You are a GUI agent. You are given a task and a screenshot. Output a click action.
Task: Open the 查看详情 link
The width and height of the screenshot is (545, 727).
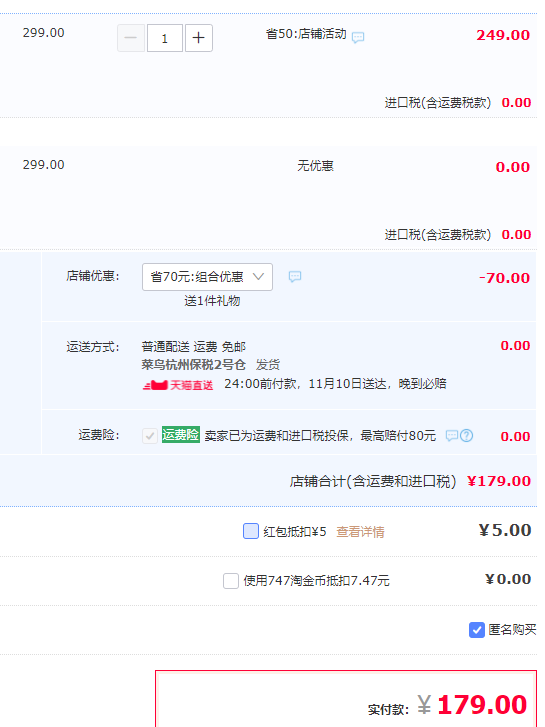click(x=360, y=532)
